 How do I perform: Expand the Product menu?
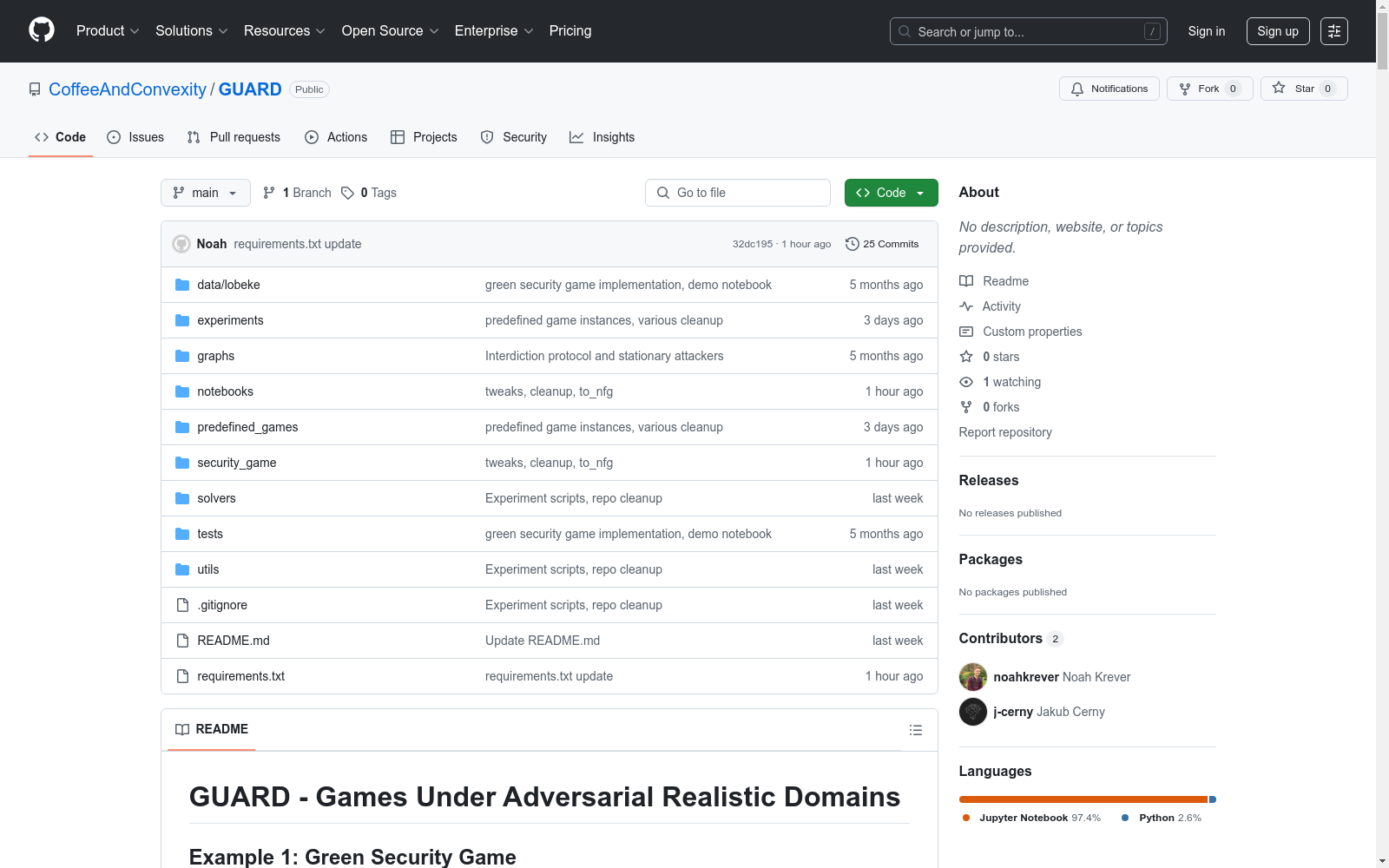(108, 31)
